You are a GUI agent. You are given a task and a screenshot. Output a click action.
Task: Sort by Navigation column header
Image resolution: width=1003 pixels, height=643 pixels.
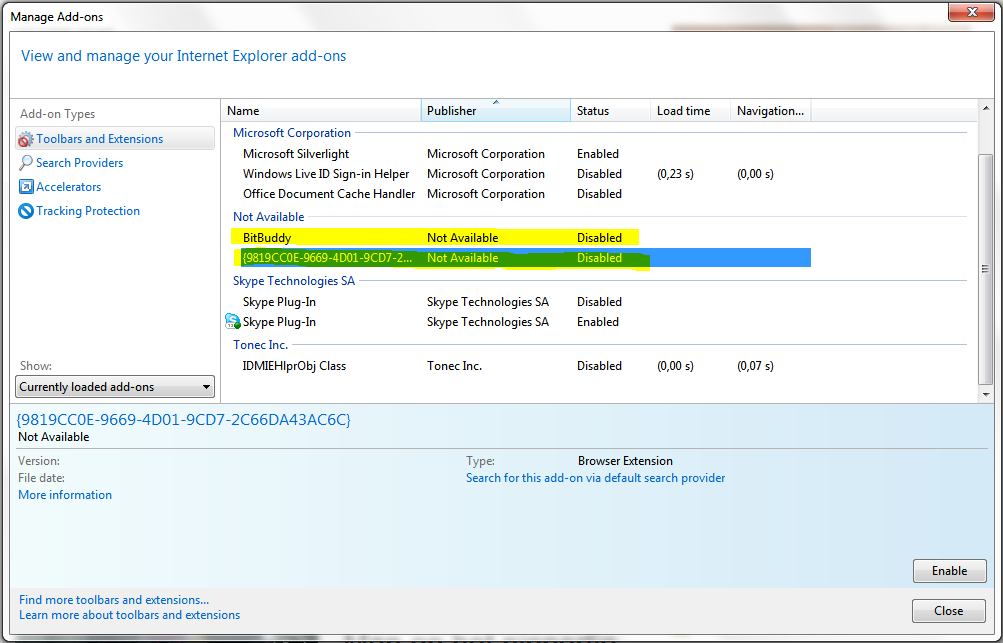[771, 111]
